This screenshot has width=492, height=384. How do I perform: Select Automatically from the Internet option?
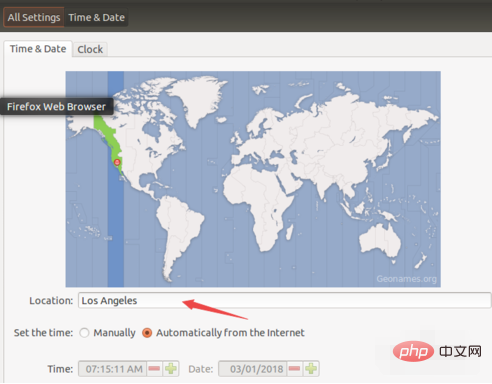tap(147, 333)
